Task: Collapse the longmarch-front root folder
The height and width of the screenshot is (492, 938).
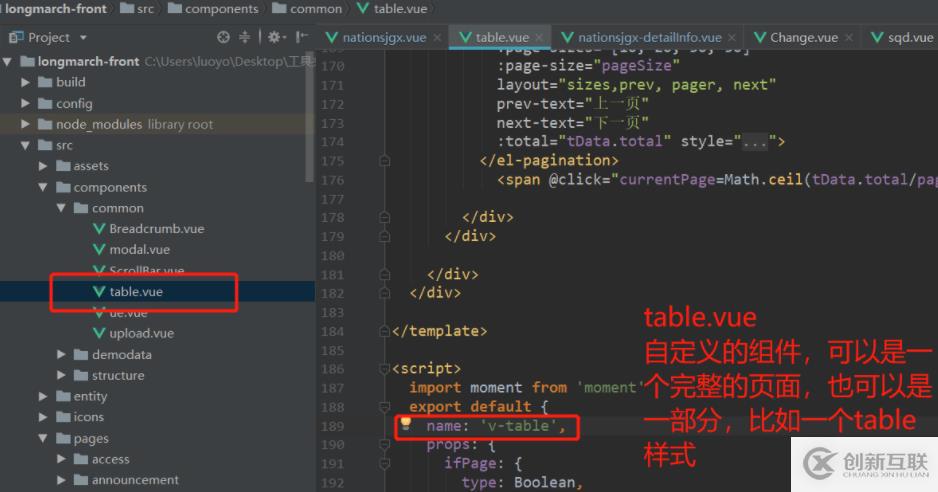Action: click(8, 62)
